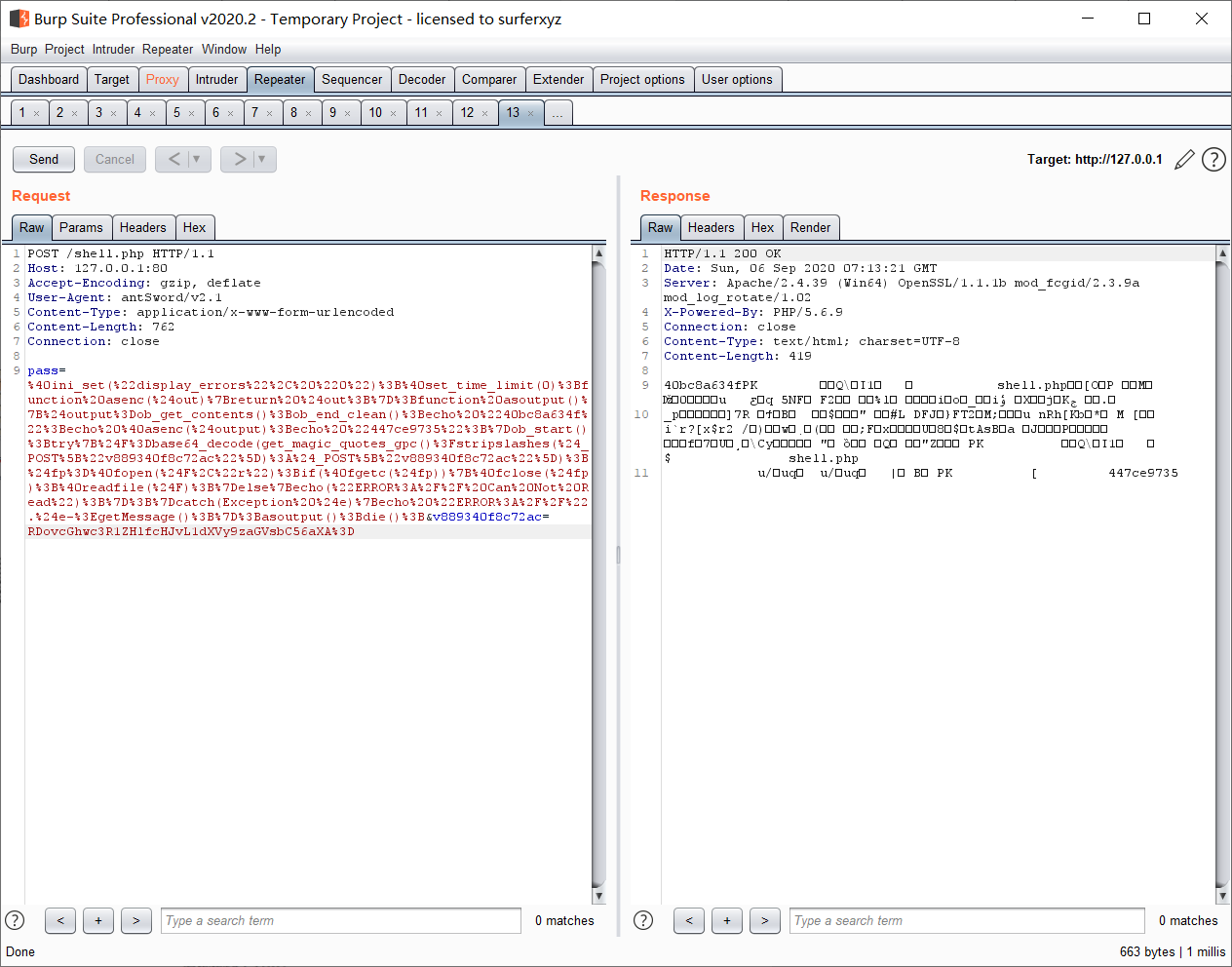
Task: Close Repeater tab 1 with its x
Action: coord(37,114)
